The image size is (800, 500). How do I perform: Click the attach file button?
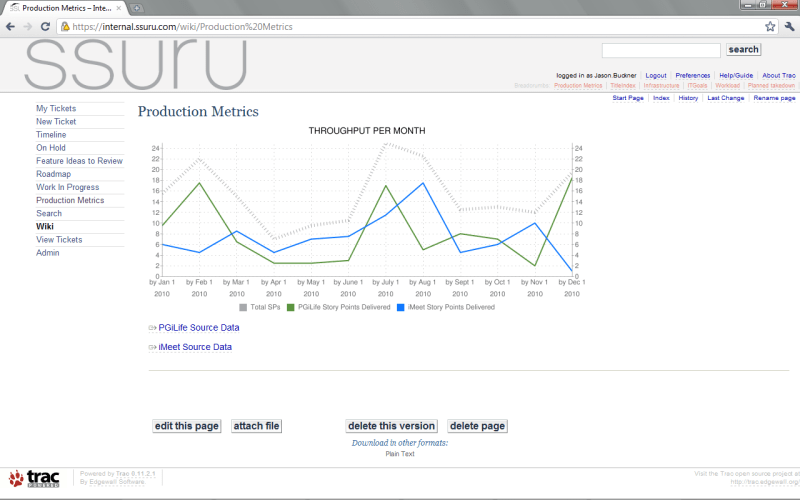pos(257,426)
